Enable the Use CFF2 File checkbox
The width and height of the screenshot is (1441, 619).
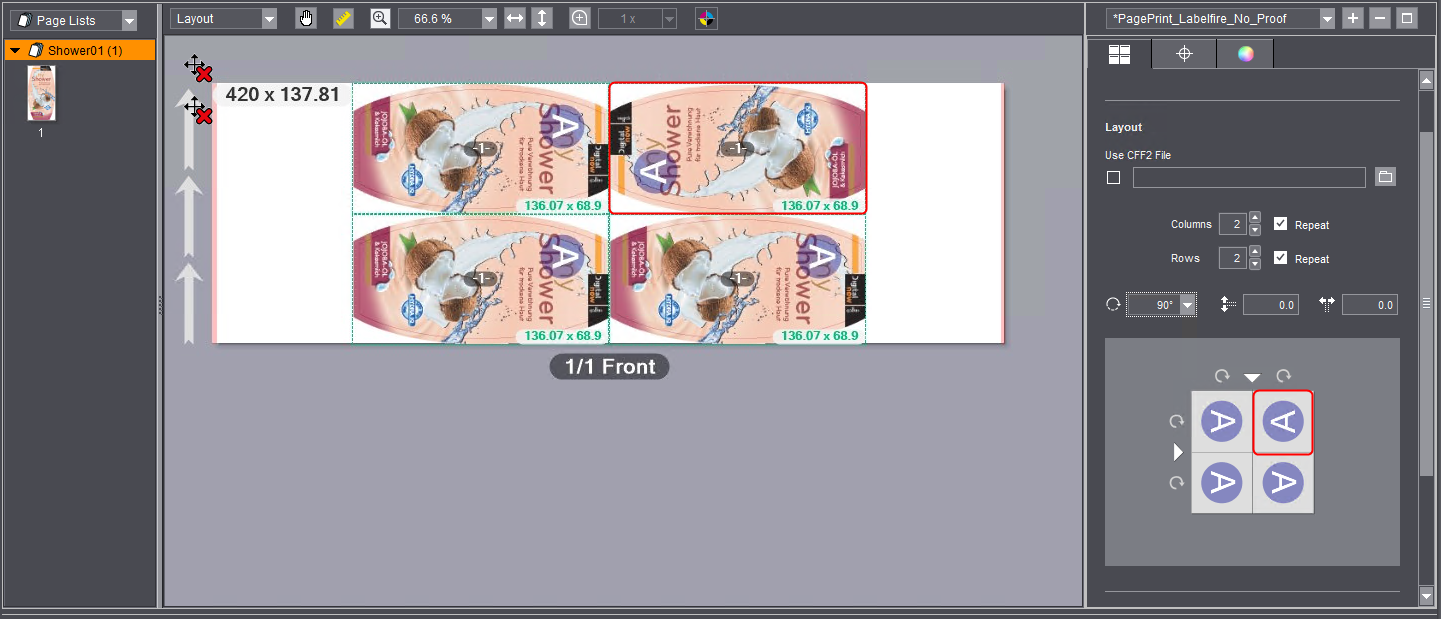tap(1113, 178)
